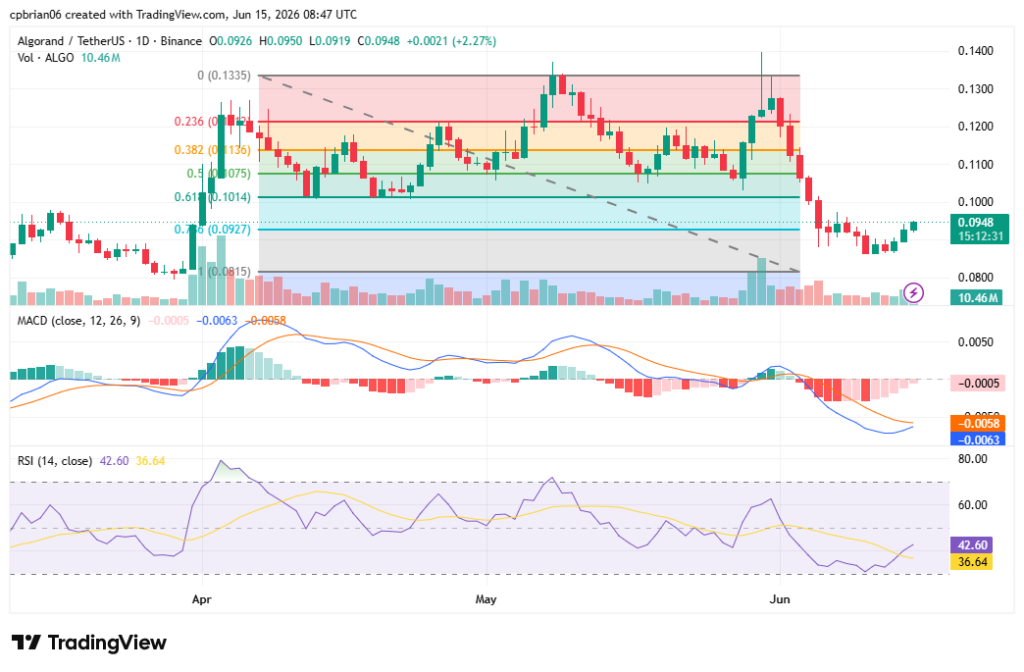Click the MACD histogram value tag -0.0005
Viewport: 1024px width, 672px height.
[x=979, y=383]
